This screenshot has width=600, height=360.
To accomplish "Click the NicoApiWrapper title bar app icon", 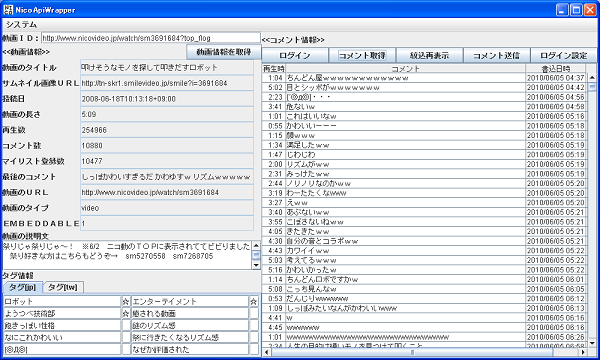I will 8,10.
